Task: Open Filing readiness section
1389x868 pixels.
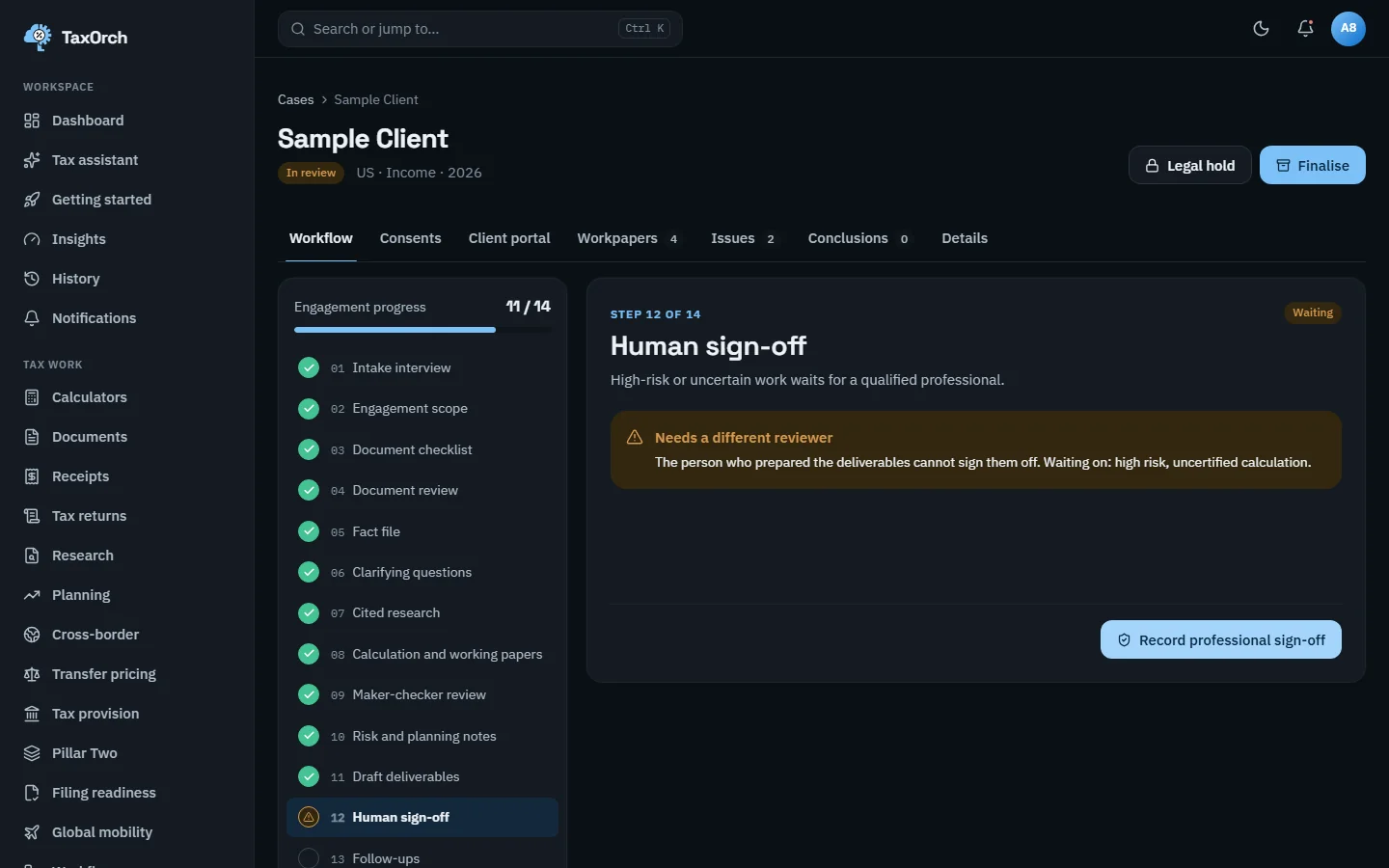Action: (127, 793)
